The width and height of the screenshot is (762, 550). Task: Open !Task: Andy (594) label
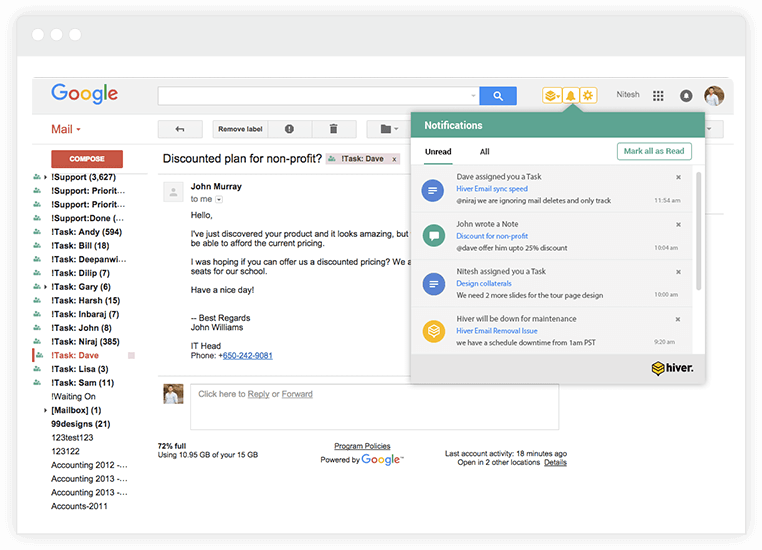pyautogui.click(x=87, y=232)
